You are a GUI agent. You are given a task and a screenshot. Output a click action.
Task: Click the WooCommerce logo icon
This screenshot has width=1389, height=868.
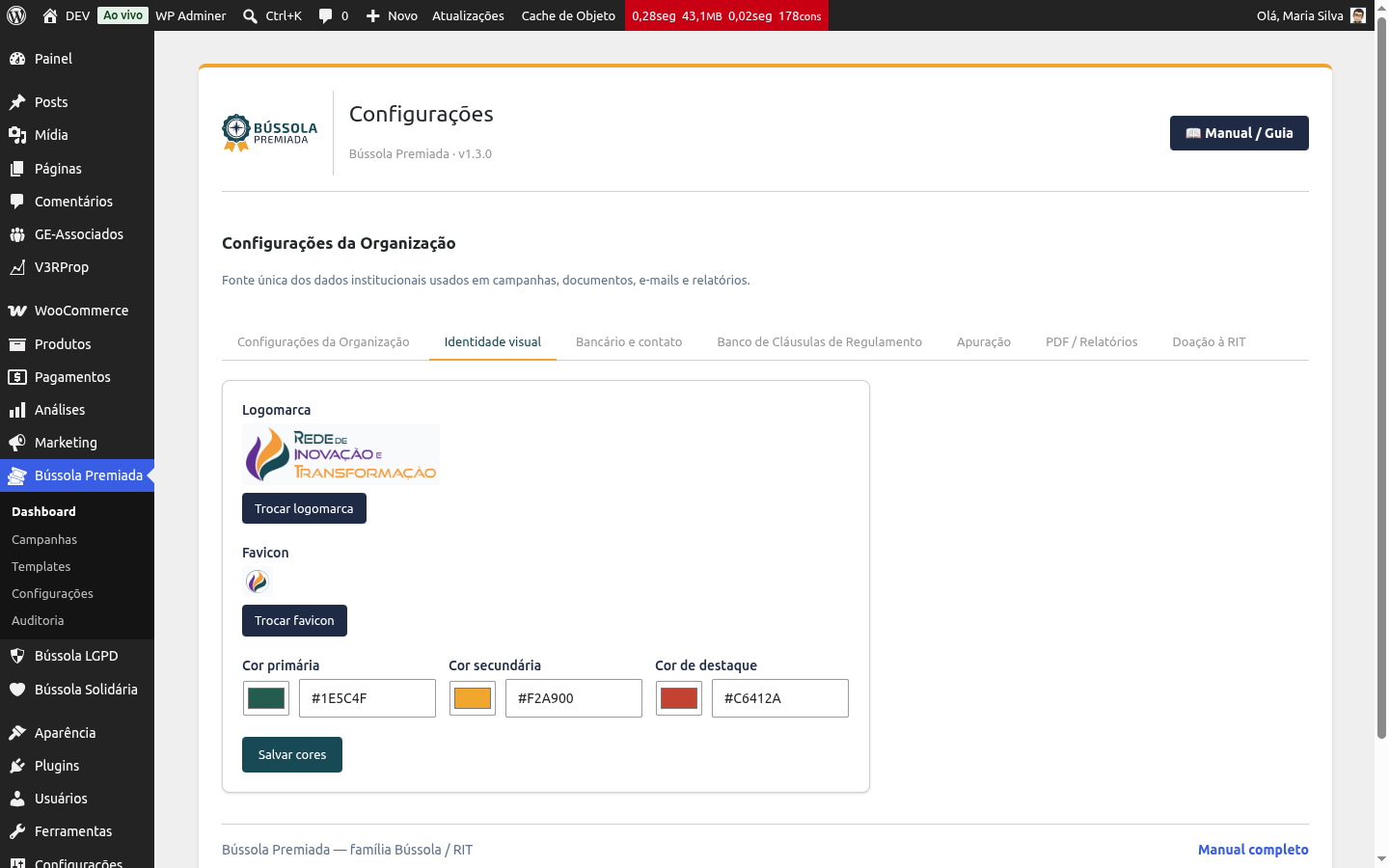click(17, 311)
